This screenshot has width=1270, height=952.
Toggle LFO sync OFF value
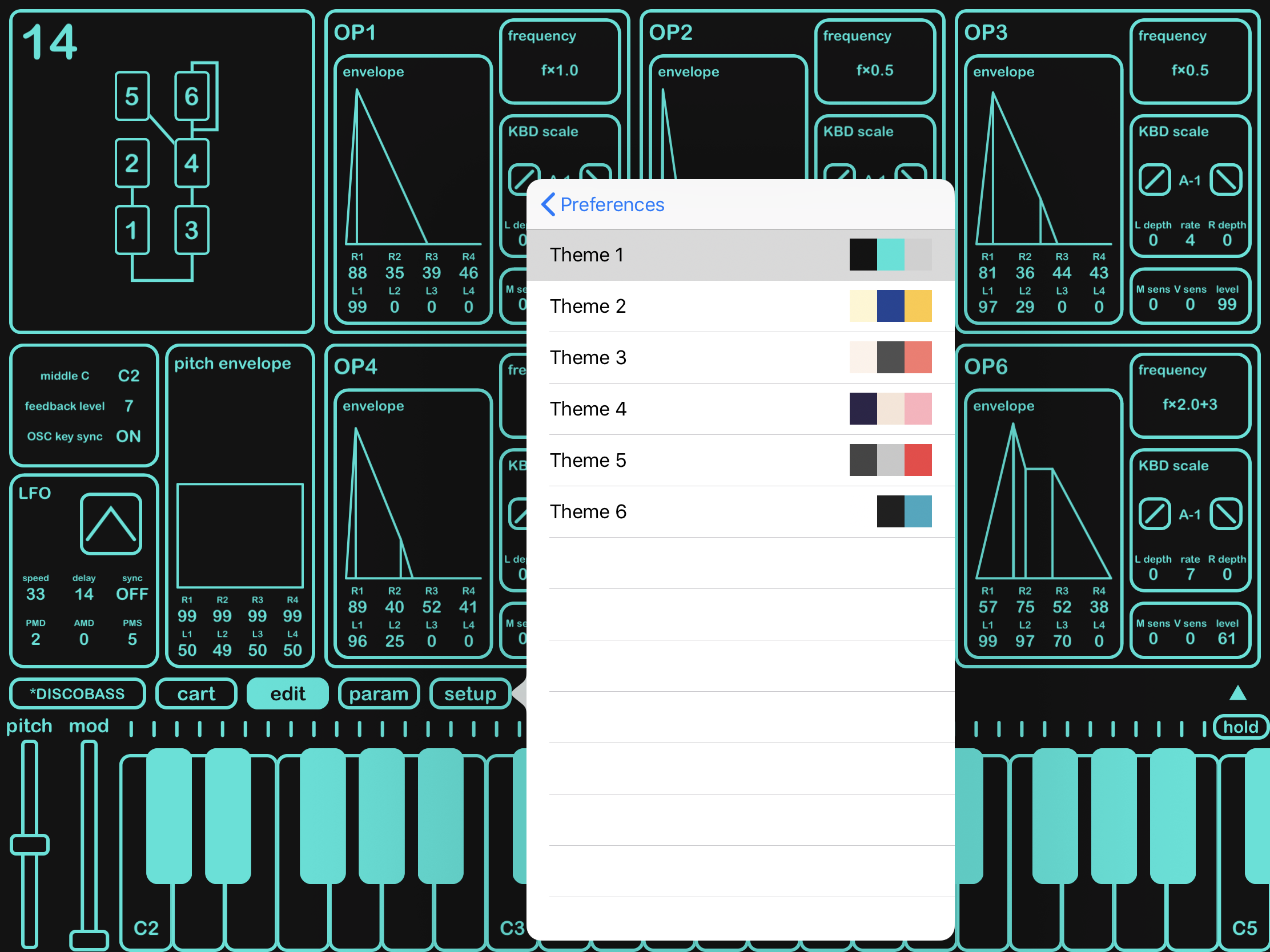pos(132,594)
